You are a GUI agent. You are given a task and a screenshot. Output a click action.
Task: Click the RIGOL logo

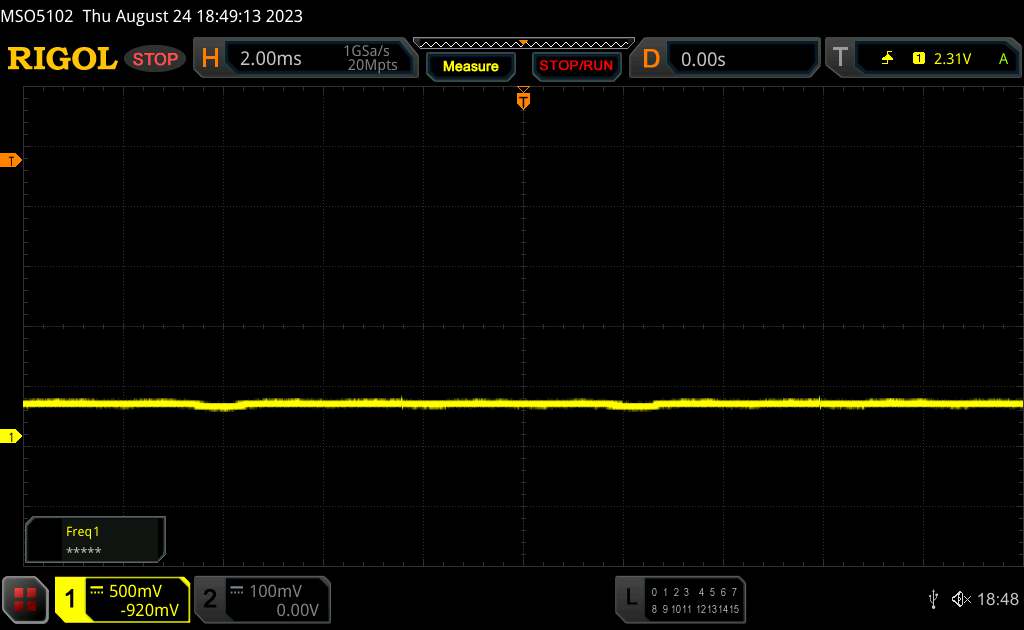[x=62, y=59]
